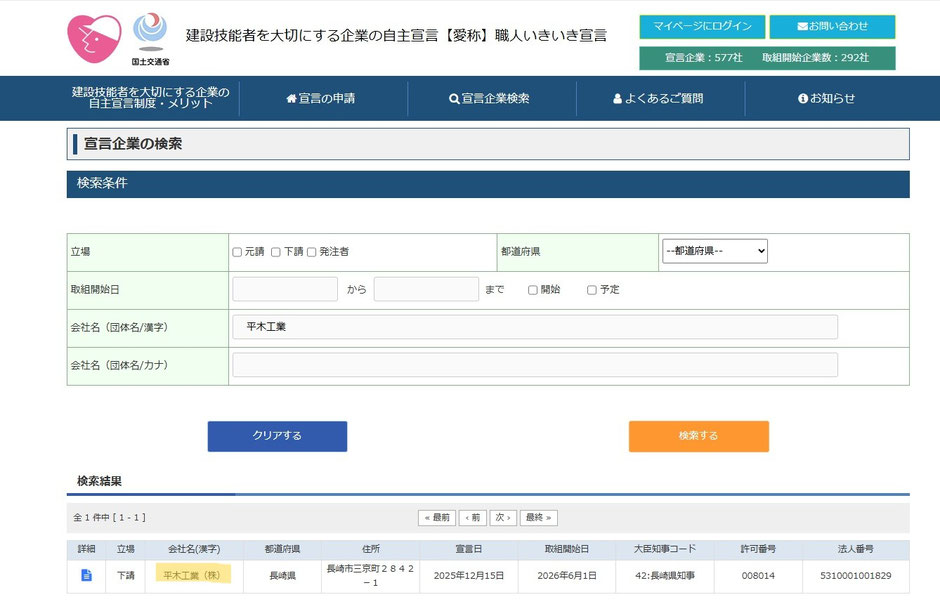
Task: Click the 下請 cell in the result row
Action: point(126,576)
